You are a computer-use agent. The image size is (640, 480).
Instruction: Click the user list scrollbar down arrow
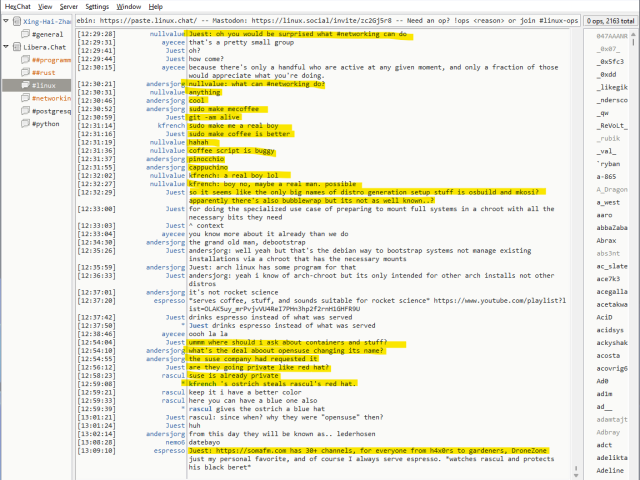(x=633, y=474)
